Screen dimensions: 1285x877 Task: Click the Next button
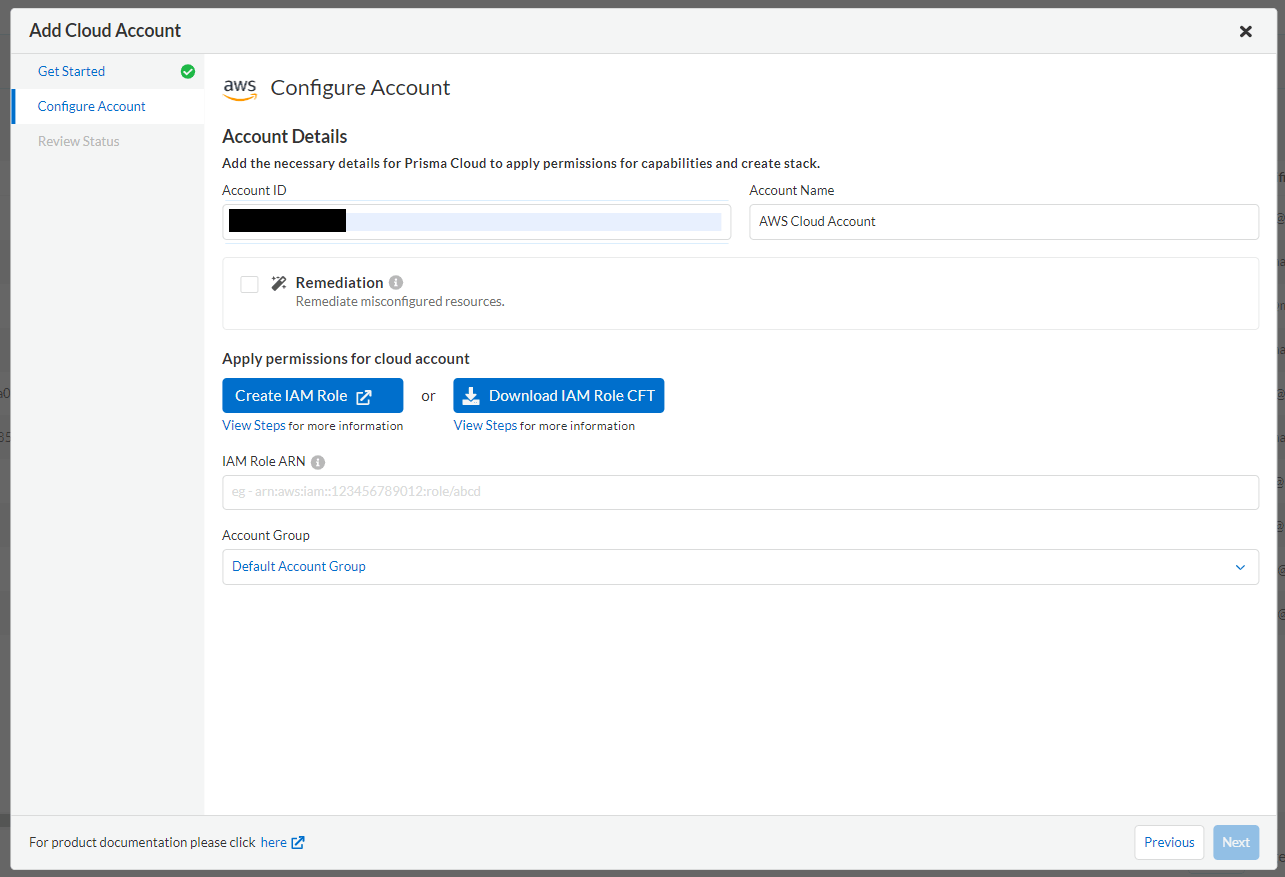(1236, 842)
